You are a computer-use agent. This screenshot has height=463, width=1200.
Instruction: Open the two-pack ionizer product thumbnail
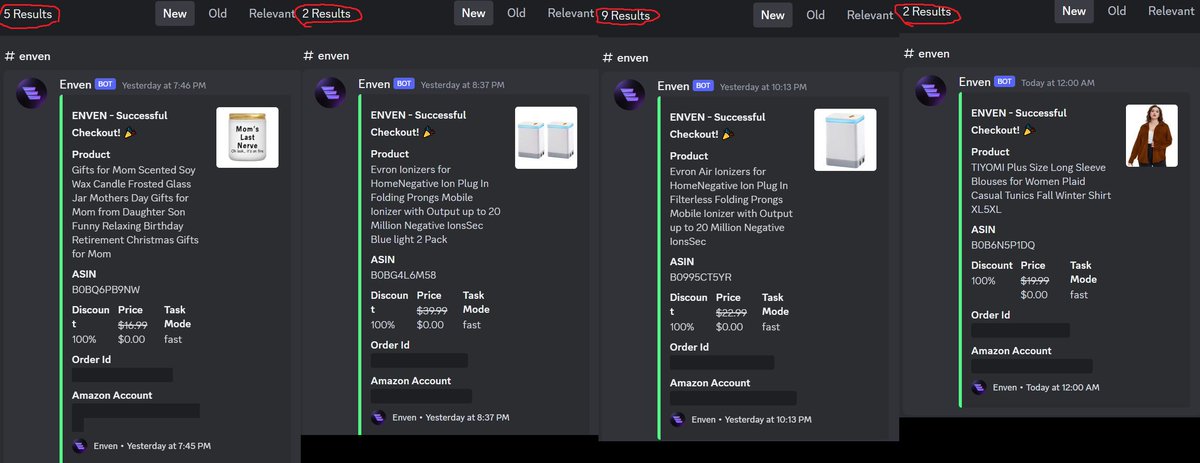[546, 137]
